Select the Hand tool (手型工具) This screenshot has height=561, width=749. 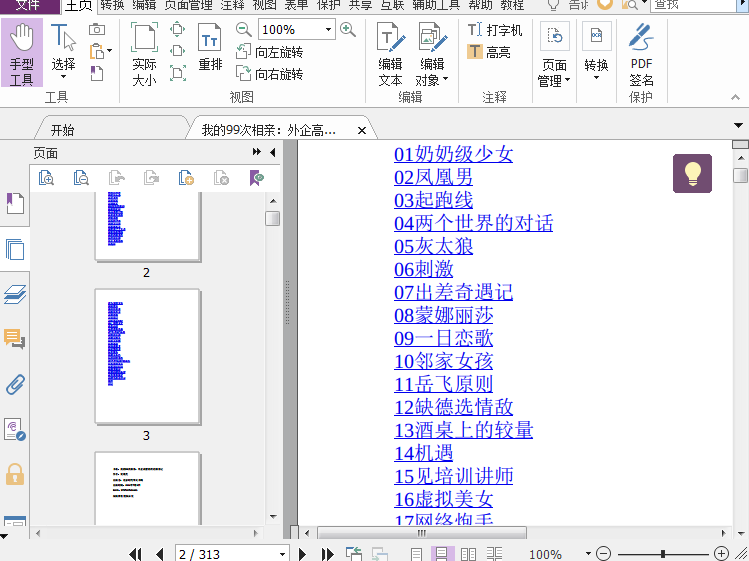click(x=22, y=54)
